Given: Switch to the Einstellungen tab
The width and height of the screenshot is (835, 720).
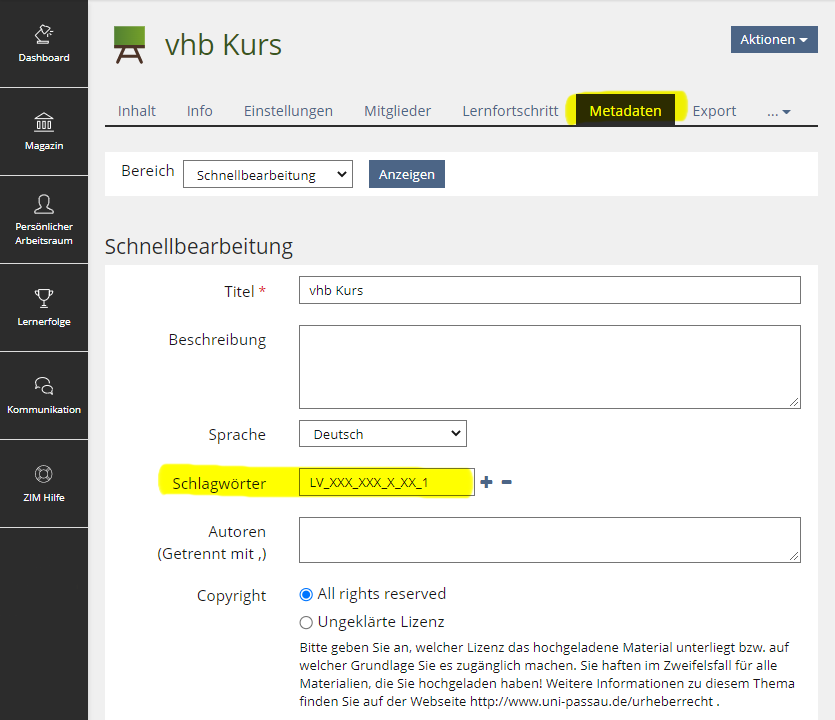Looking at the screenshot, I should tap(288, 111).
